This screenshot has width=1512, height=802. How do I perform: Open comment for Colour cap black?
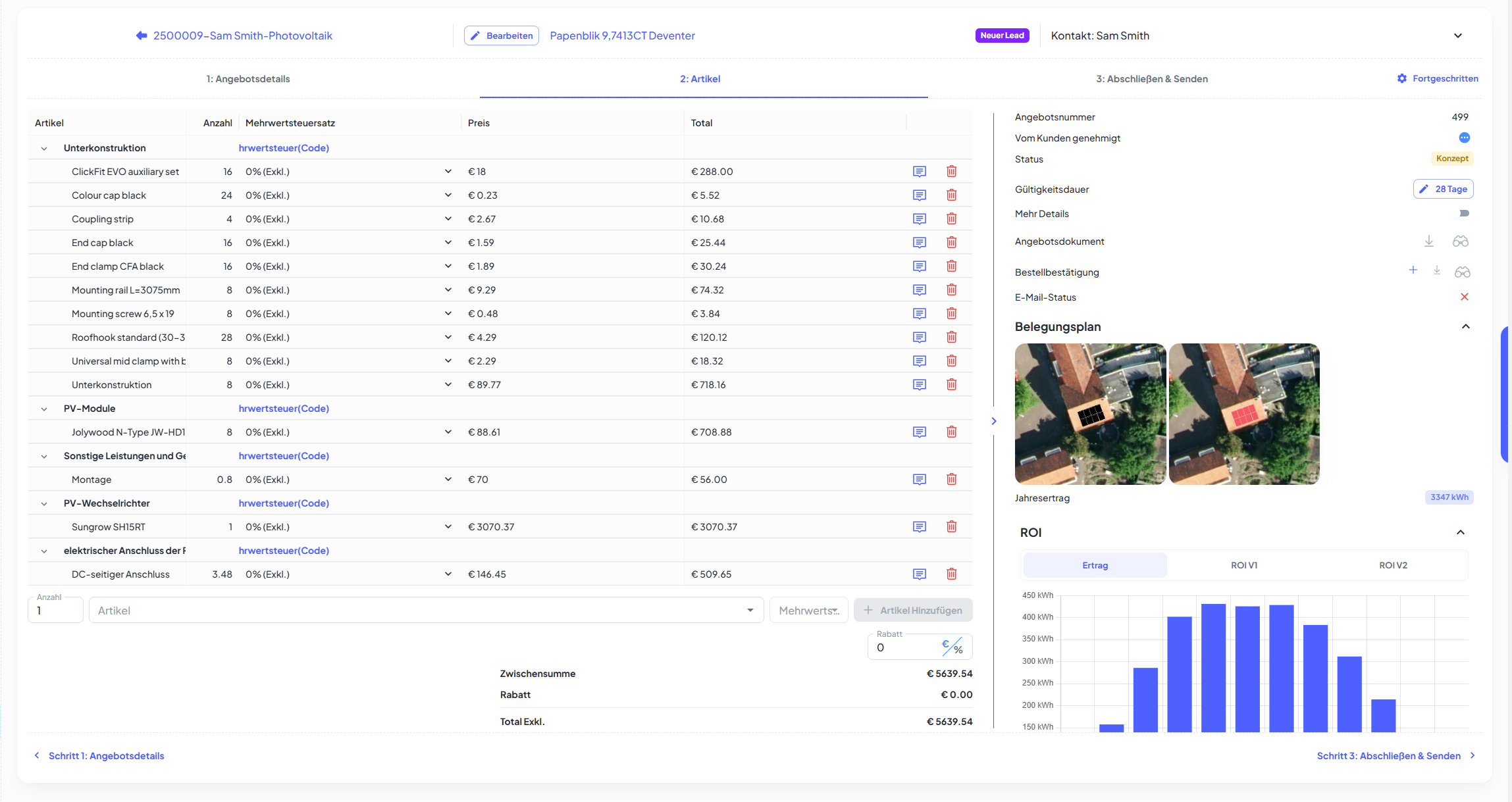coord(920,195)
